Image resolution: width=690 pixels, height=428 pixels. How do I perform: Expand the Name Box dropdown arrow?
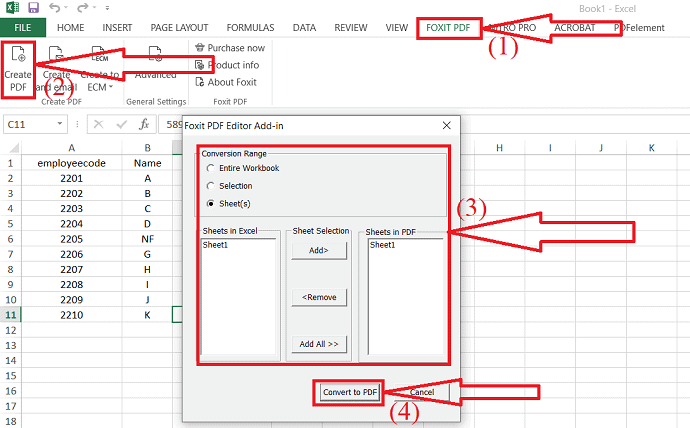[60, 124]
